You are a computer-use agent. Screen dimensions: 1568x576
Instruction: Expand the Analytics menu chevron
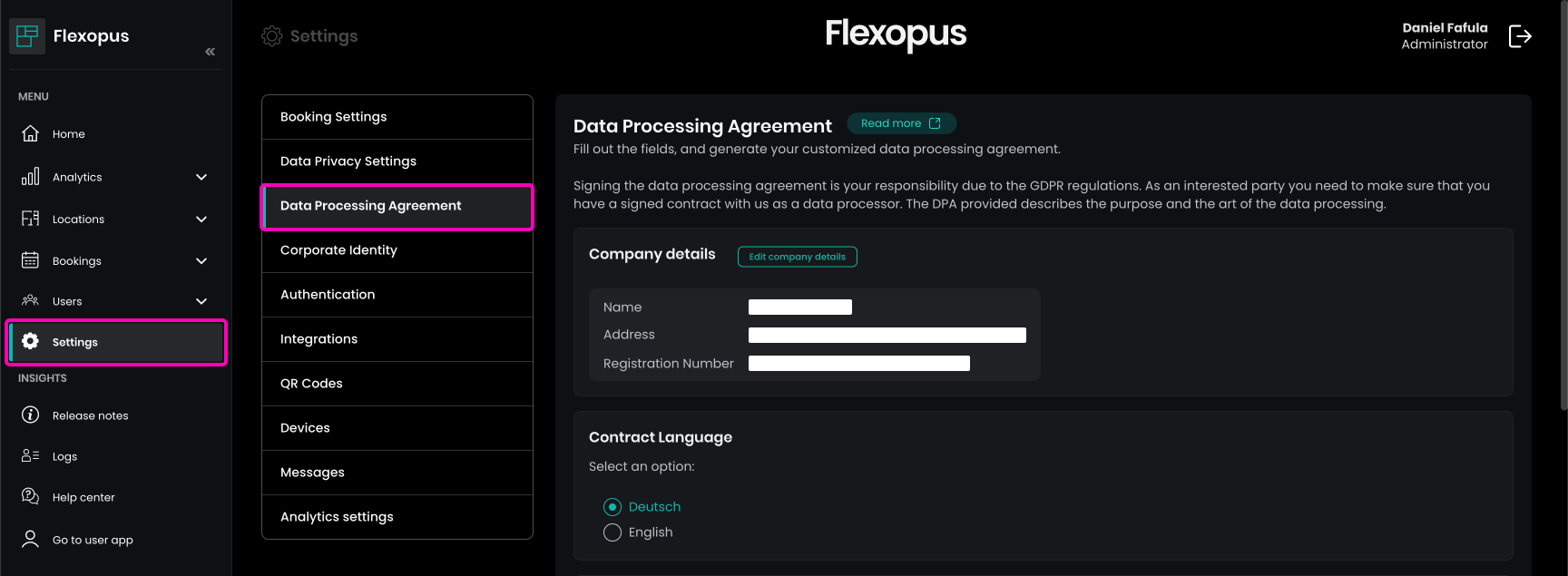pyautogui.click(x=201, y=177)
